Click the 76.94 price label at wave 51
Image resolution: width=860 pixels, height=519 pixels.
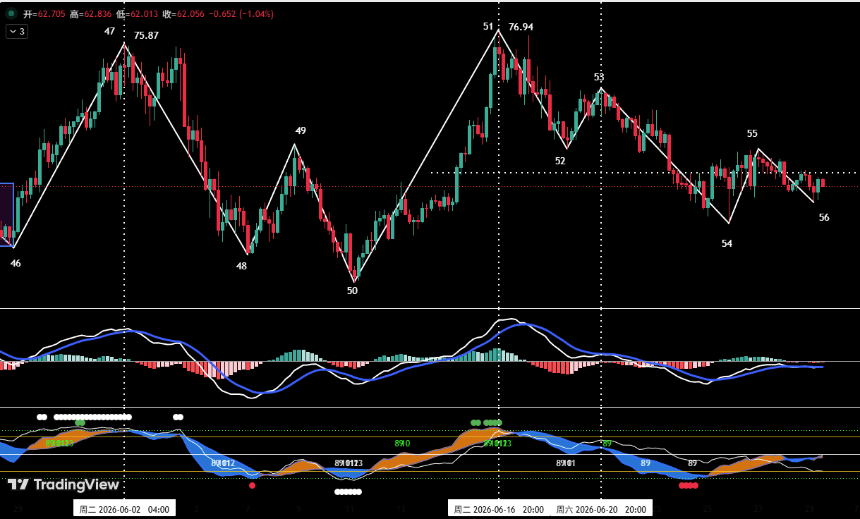point(520,27)
